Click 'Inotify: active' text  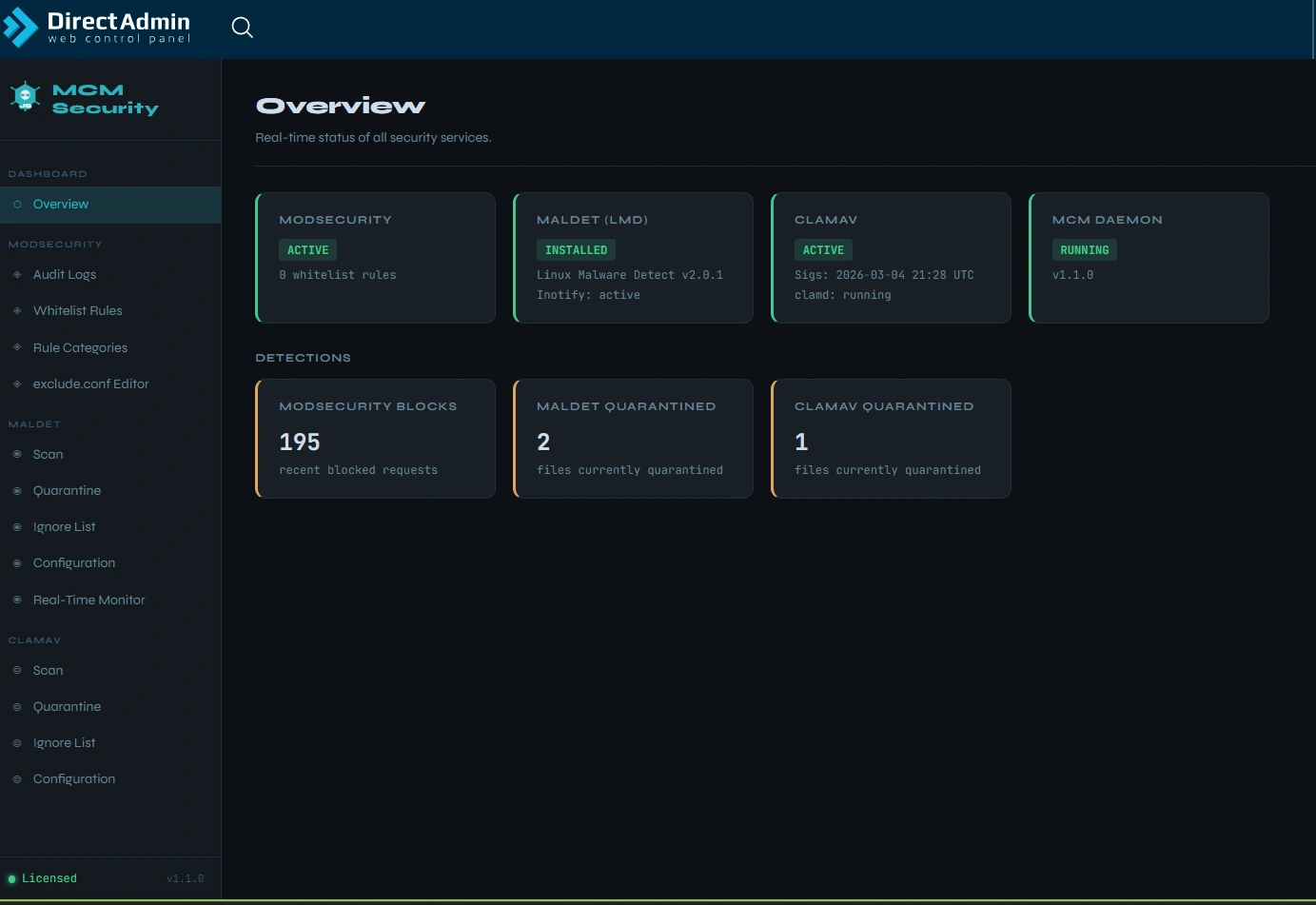588,295
